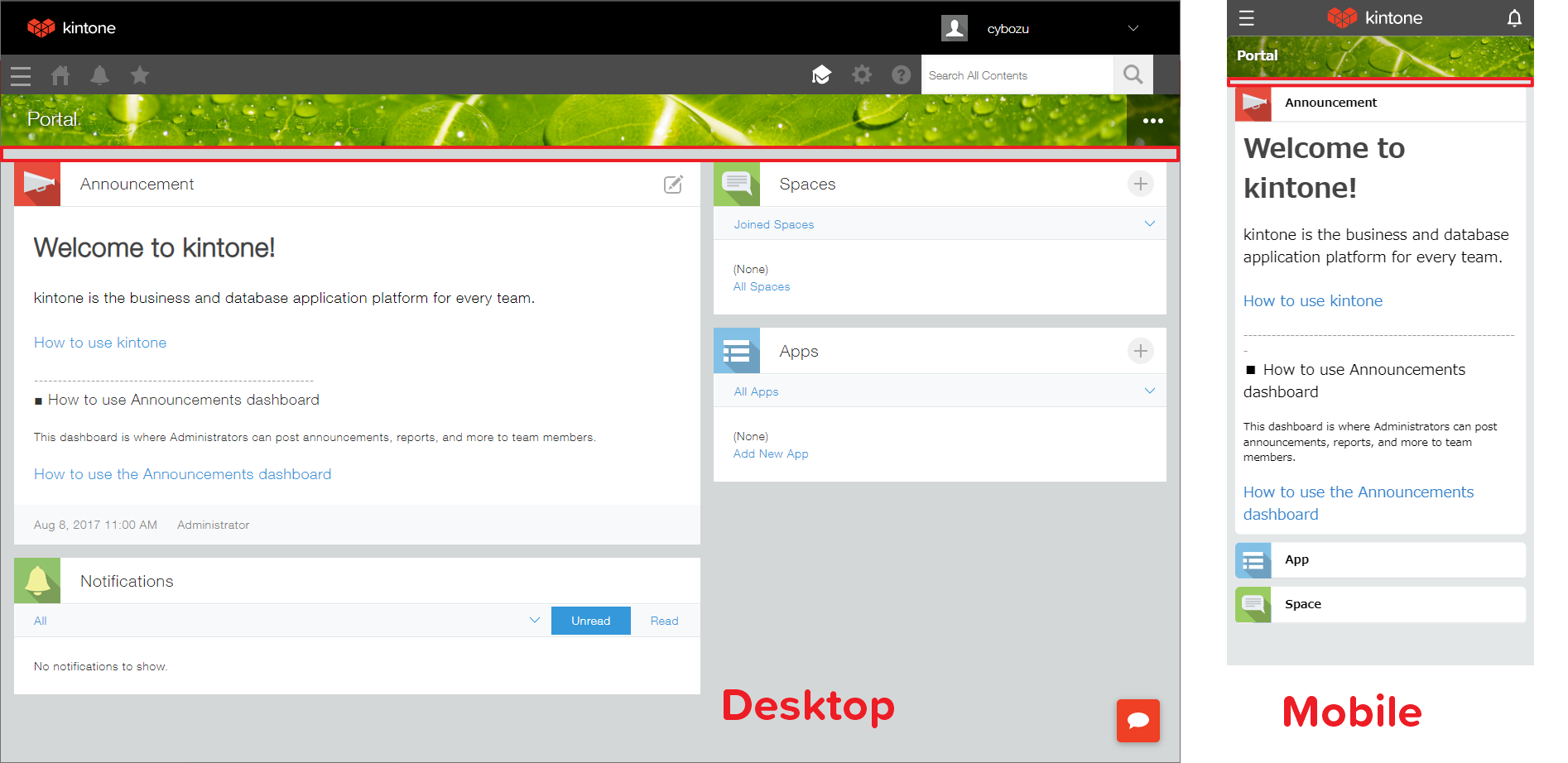The image size is (1568, 763).
Task: Expand the Joined Spaces dropdown
Action: click(940, 224)
